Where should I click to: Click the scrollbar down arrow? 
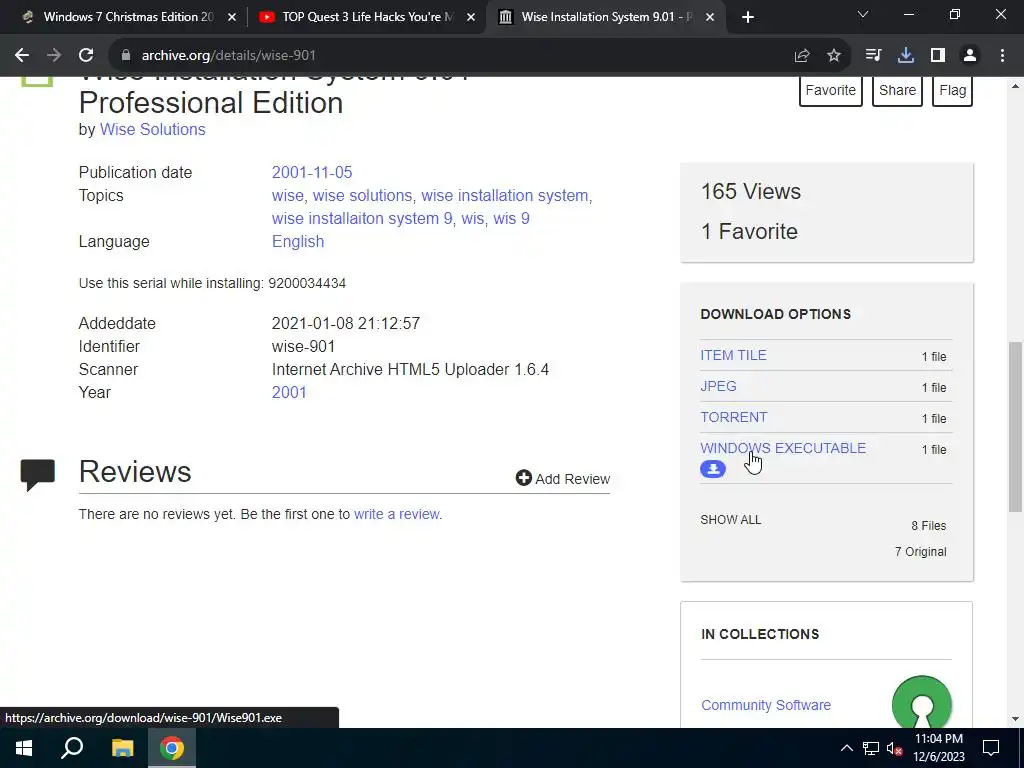(1015, 719)
